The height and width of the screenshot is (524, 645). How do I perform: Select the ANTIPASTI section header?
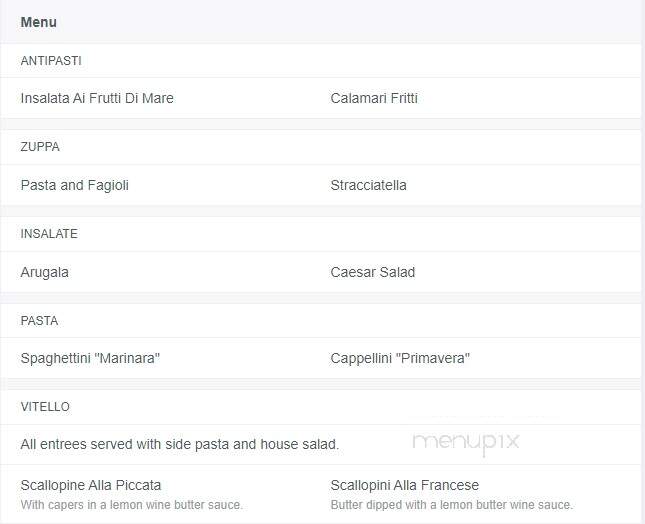point(51,61)
